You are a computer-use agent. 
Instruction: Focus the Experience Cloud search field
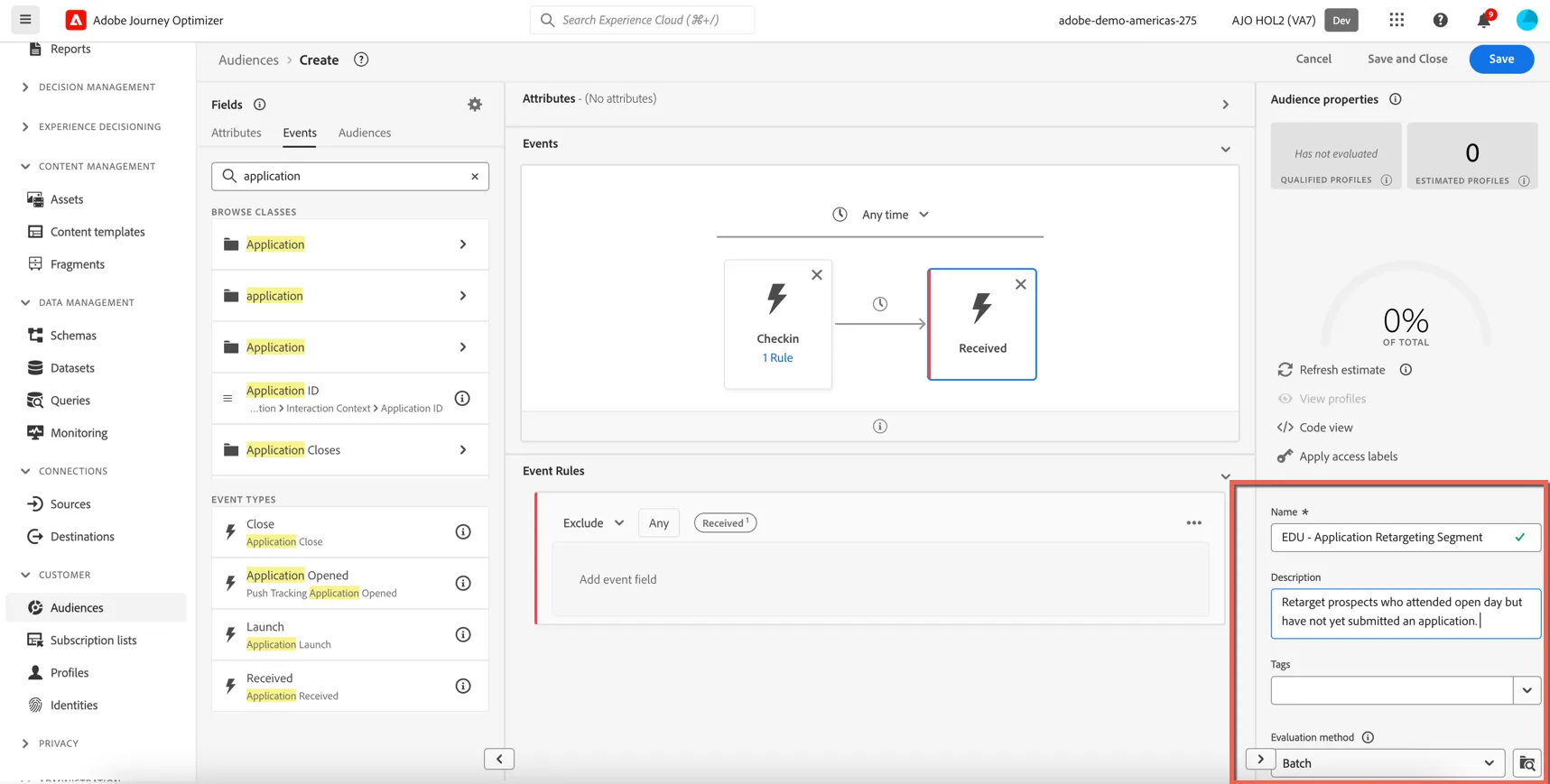point(642,20)
